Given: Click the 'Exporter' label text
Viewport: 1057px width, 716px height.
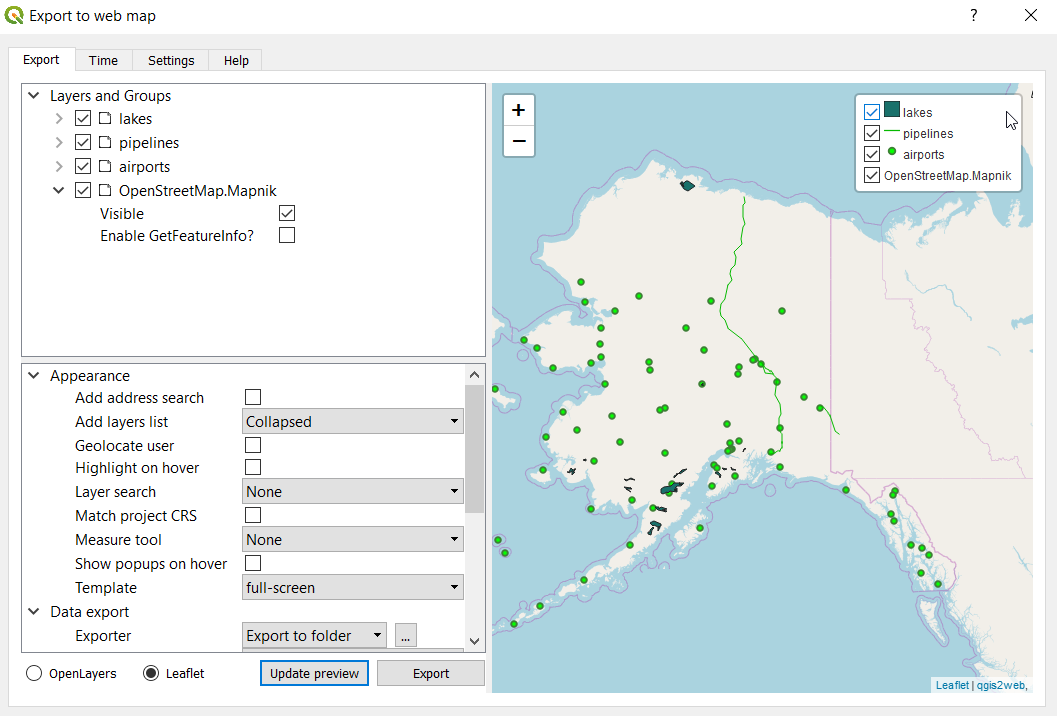Looking at the screenshot, I should pyautogui.click(x=103, y=636).
